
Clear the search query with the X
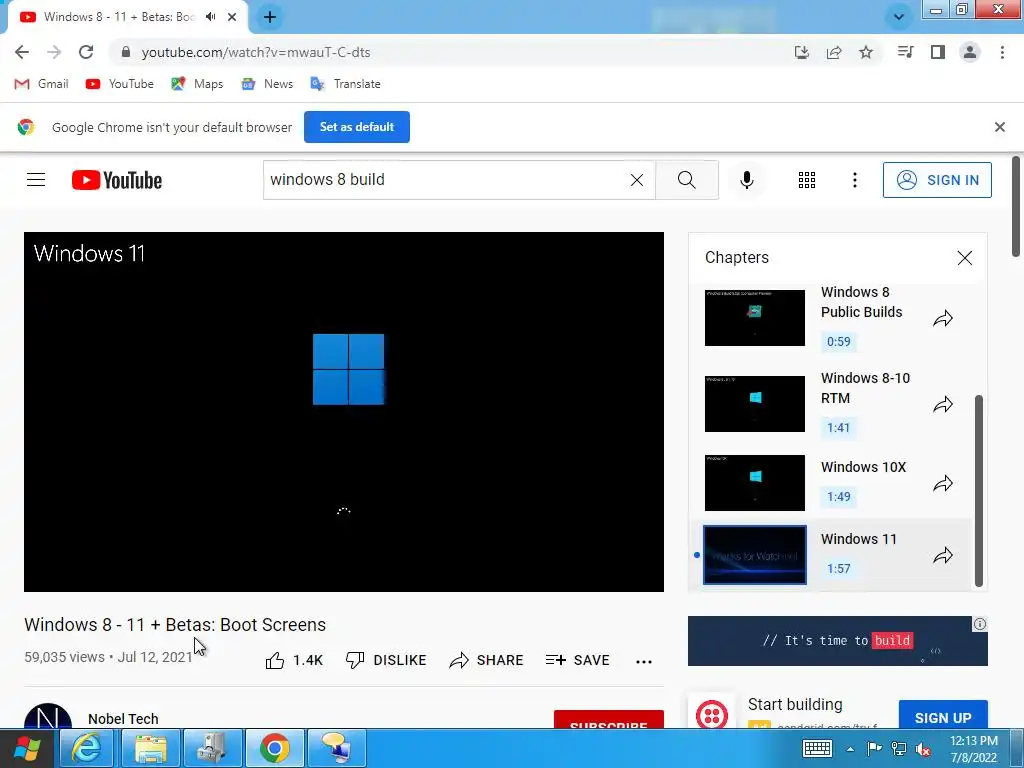[637, 180]
